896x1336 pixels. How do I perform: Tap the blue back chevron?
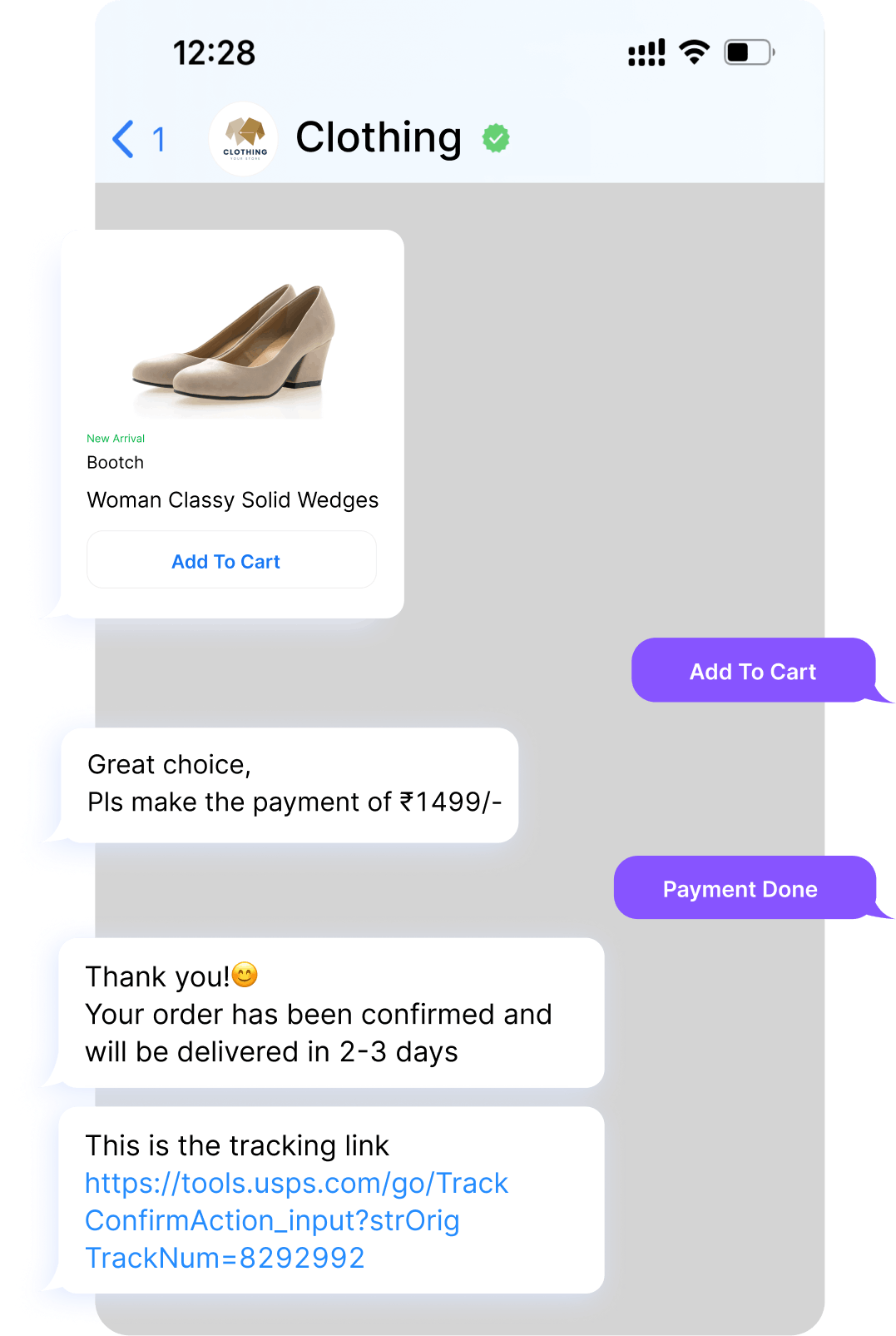[x=123, y=139]
